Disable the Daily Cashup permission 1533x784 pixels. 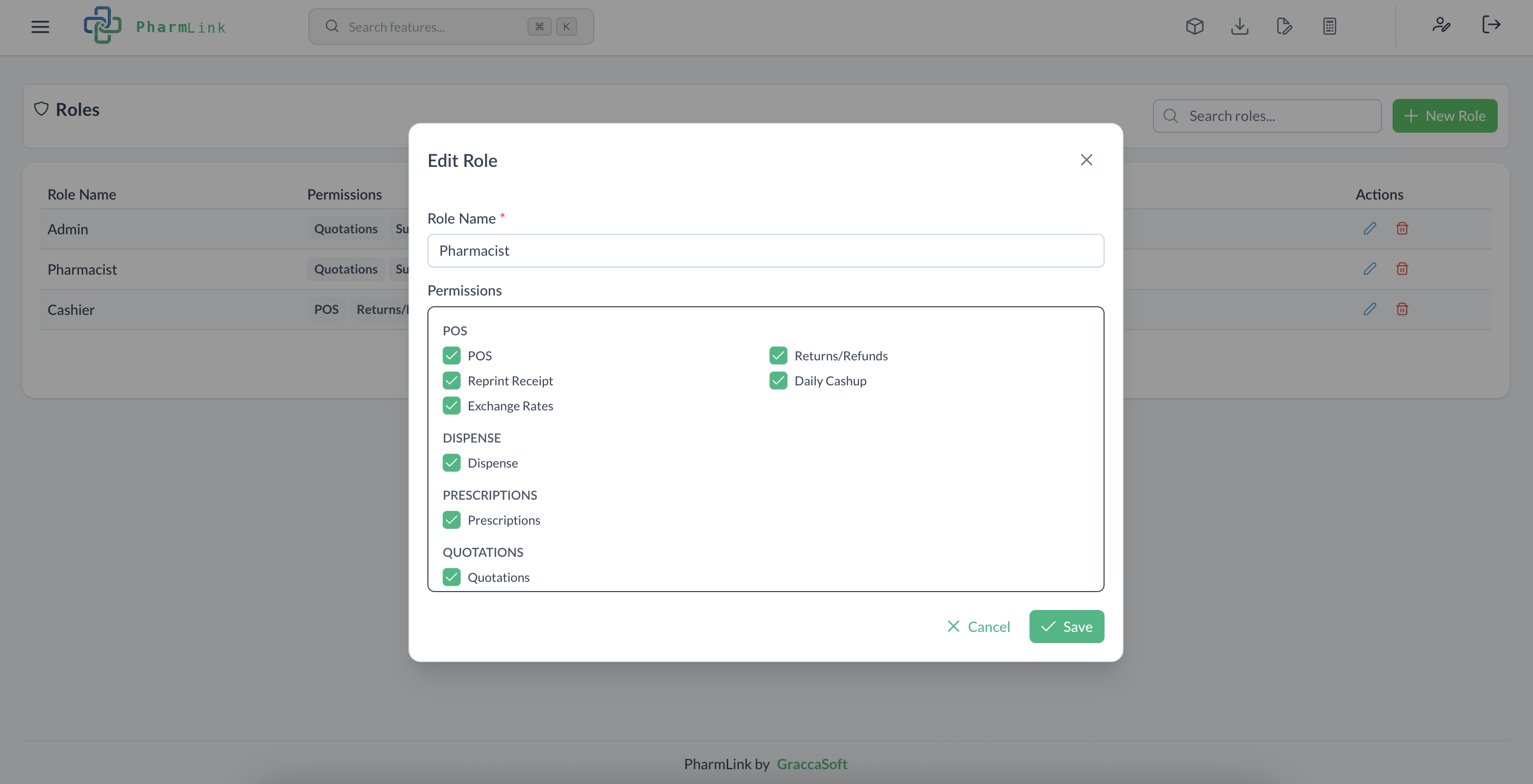pyautogui.click(x=778, y=381)
